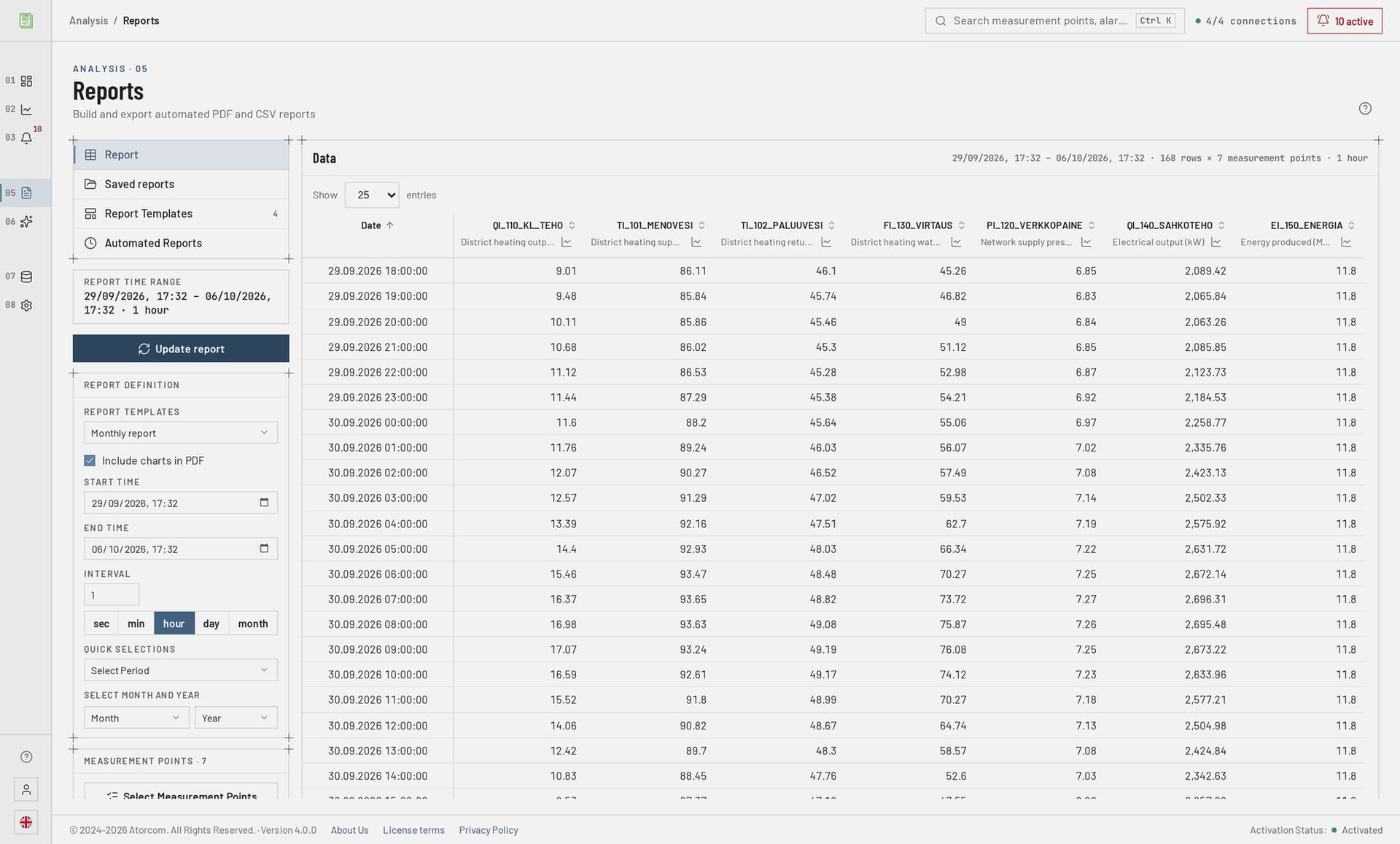Open the Privacy Policy link
This screenshot has height=844, width=1400.
(x=489, y=830)
